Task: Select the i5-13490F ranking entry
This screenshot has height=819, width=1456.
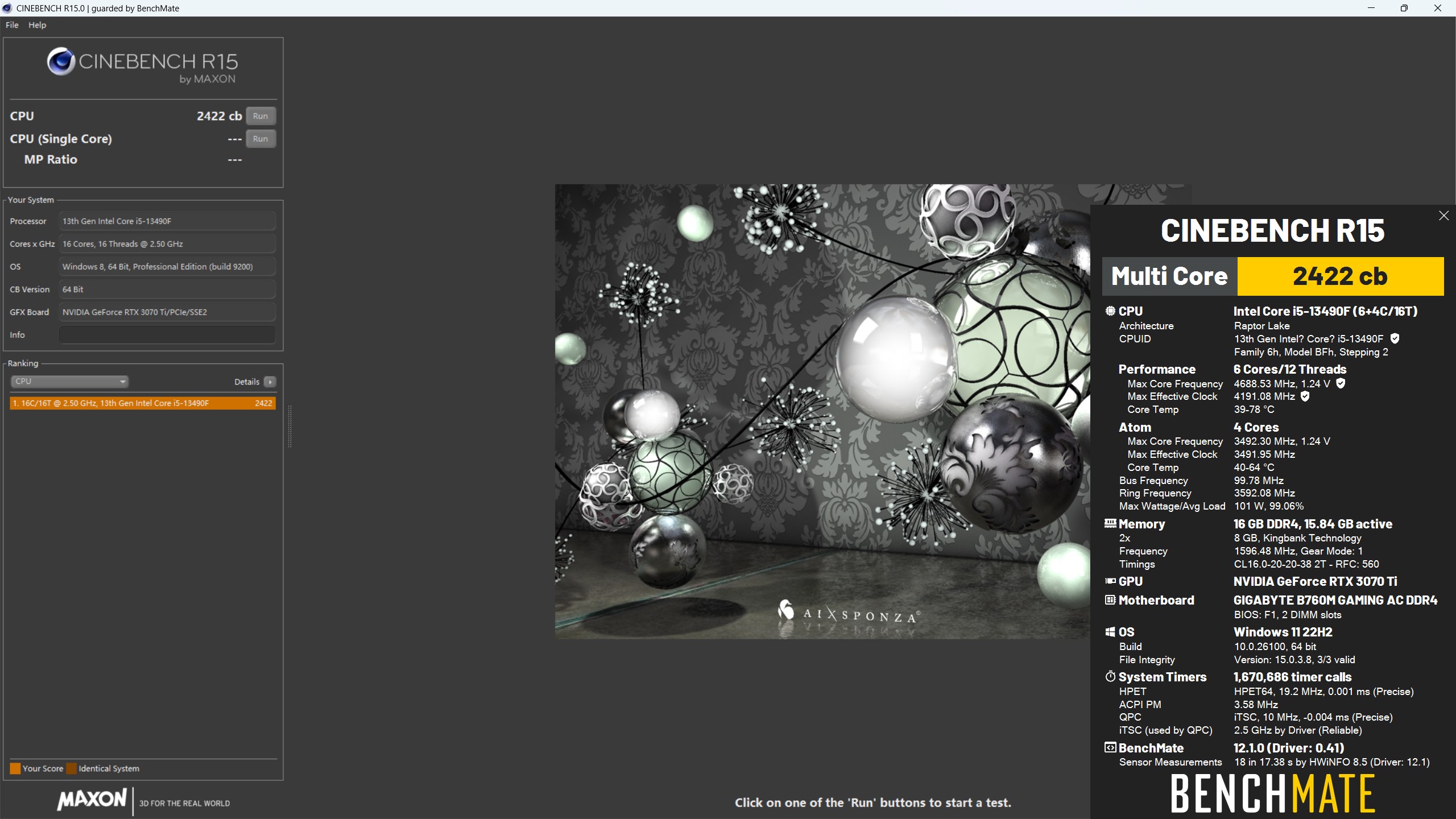Action: click(143, 403)
